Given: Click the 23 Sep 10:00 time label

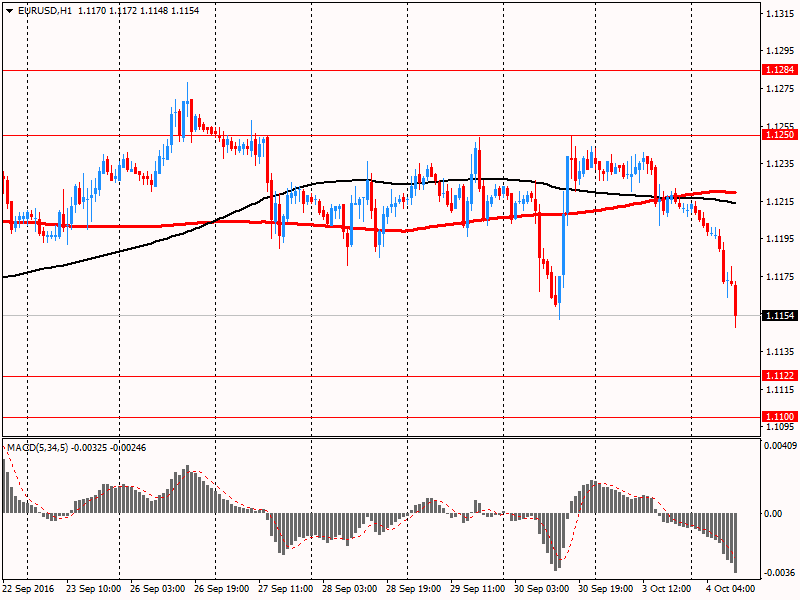Looking at the screenshot, I should coord(93,589).
